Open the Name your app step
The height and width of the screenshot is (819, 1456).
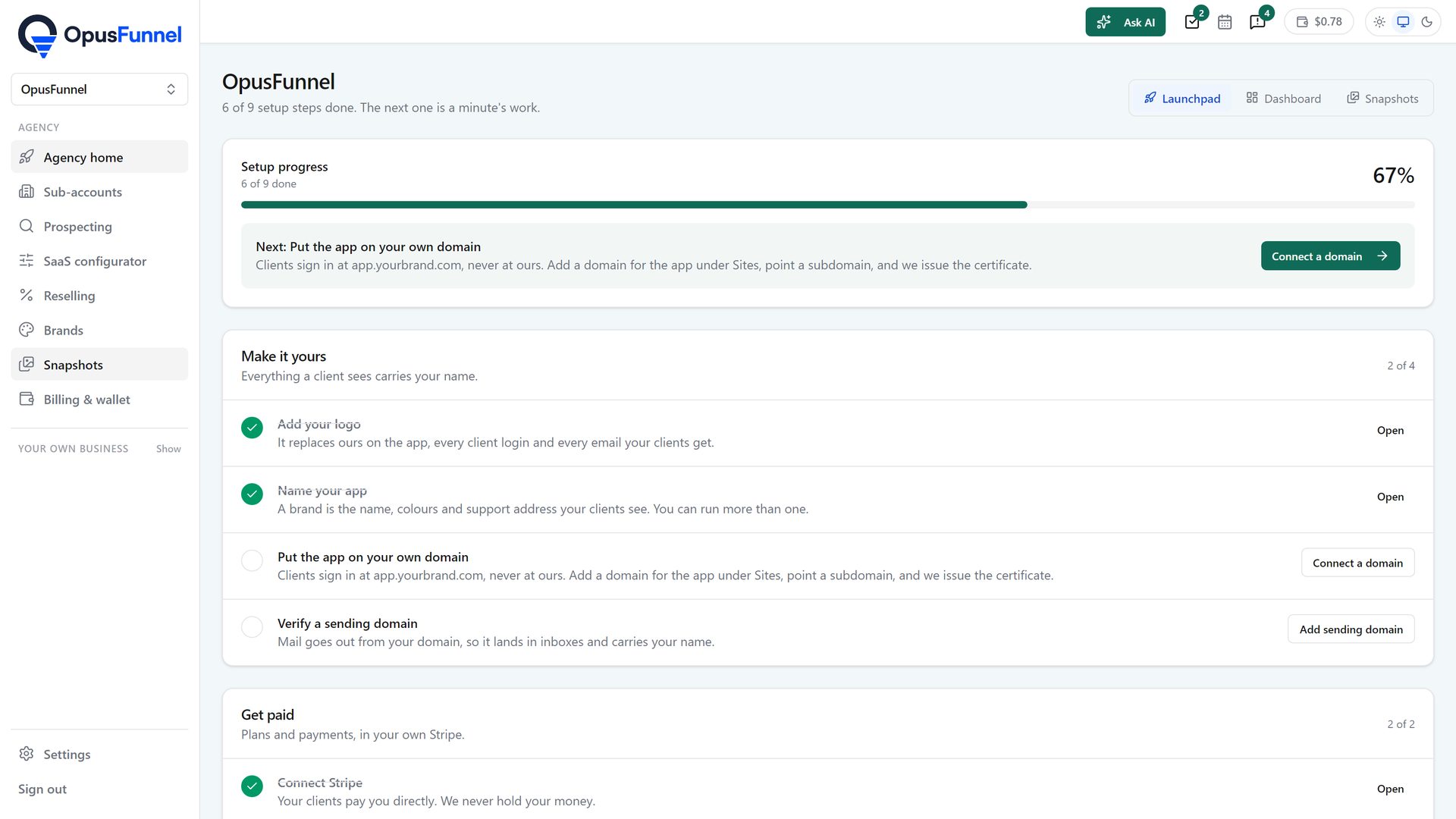(1390, 497)
